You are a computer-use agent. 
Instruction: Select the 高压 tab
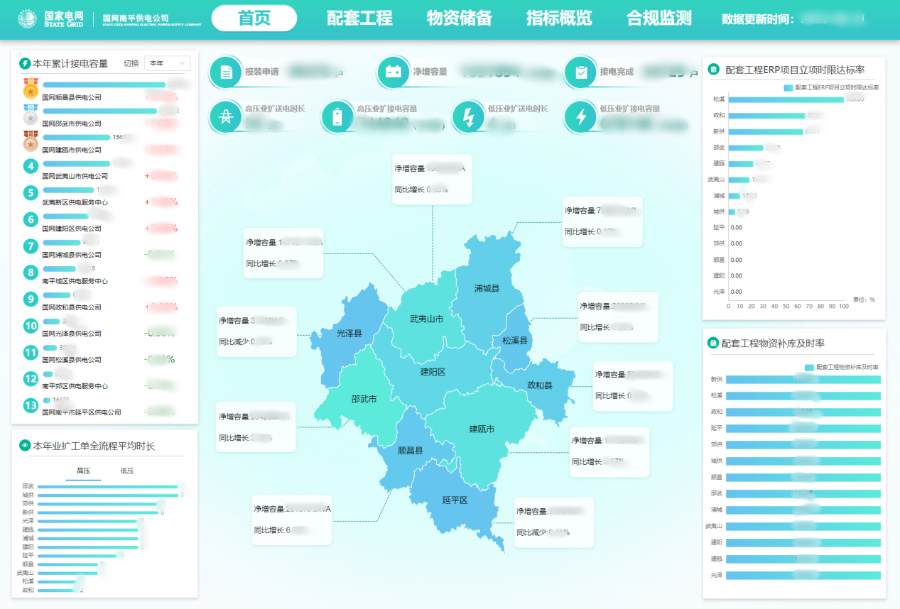[84, 470]
